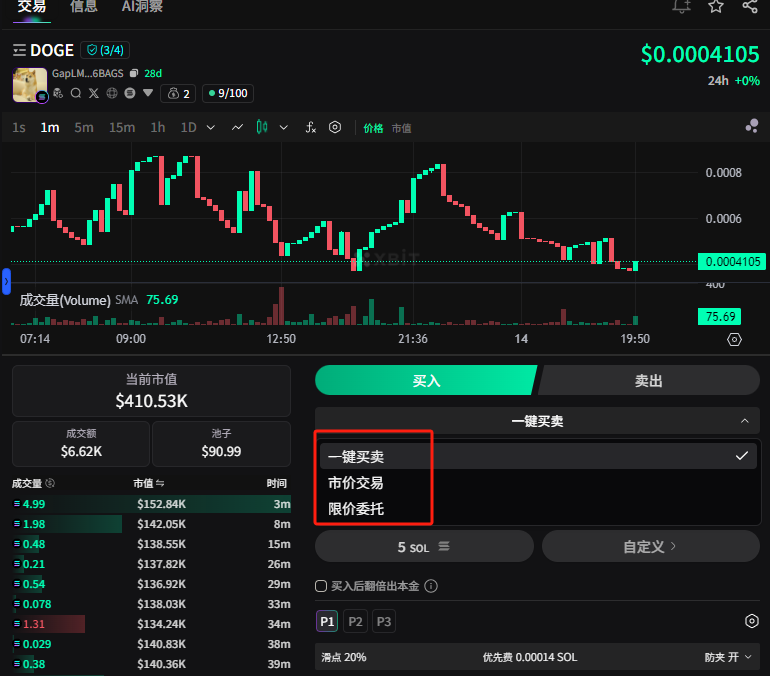
Task: Open the 自定义 custom amount option
Action: pos(651,546)
